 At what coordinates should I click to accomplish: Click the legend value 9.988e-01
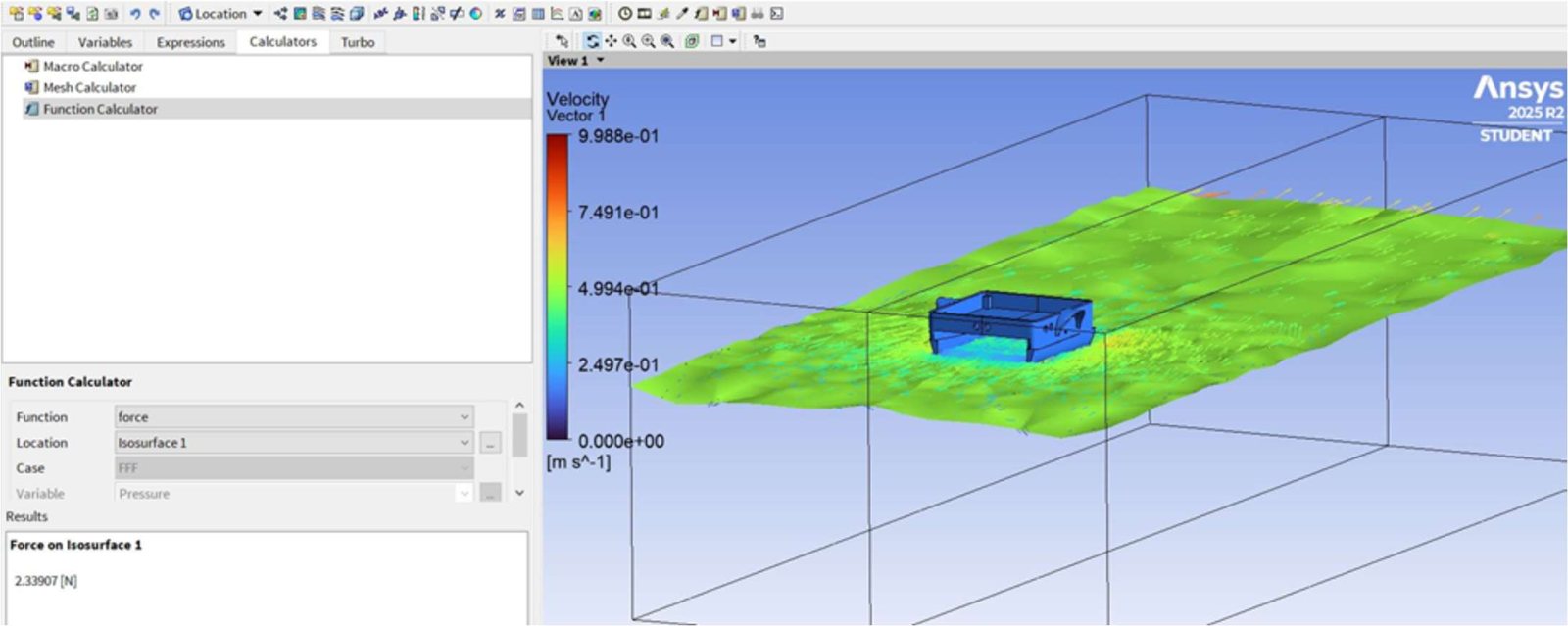[x=618, y=136]
